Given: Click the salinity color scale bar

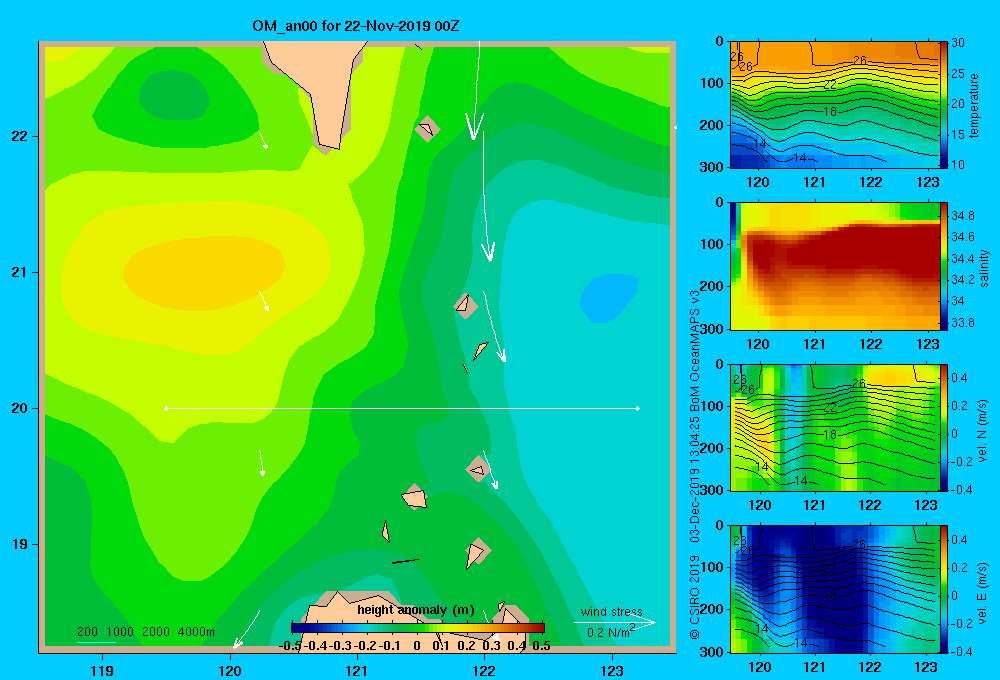Looking at the screenshot, I should pyautogui.click(x=945, y=266).
